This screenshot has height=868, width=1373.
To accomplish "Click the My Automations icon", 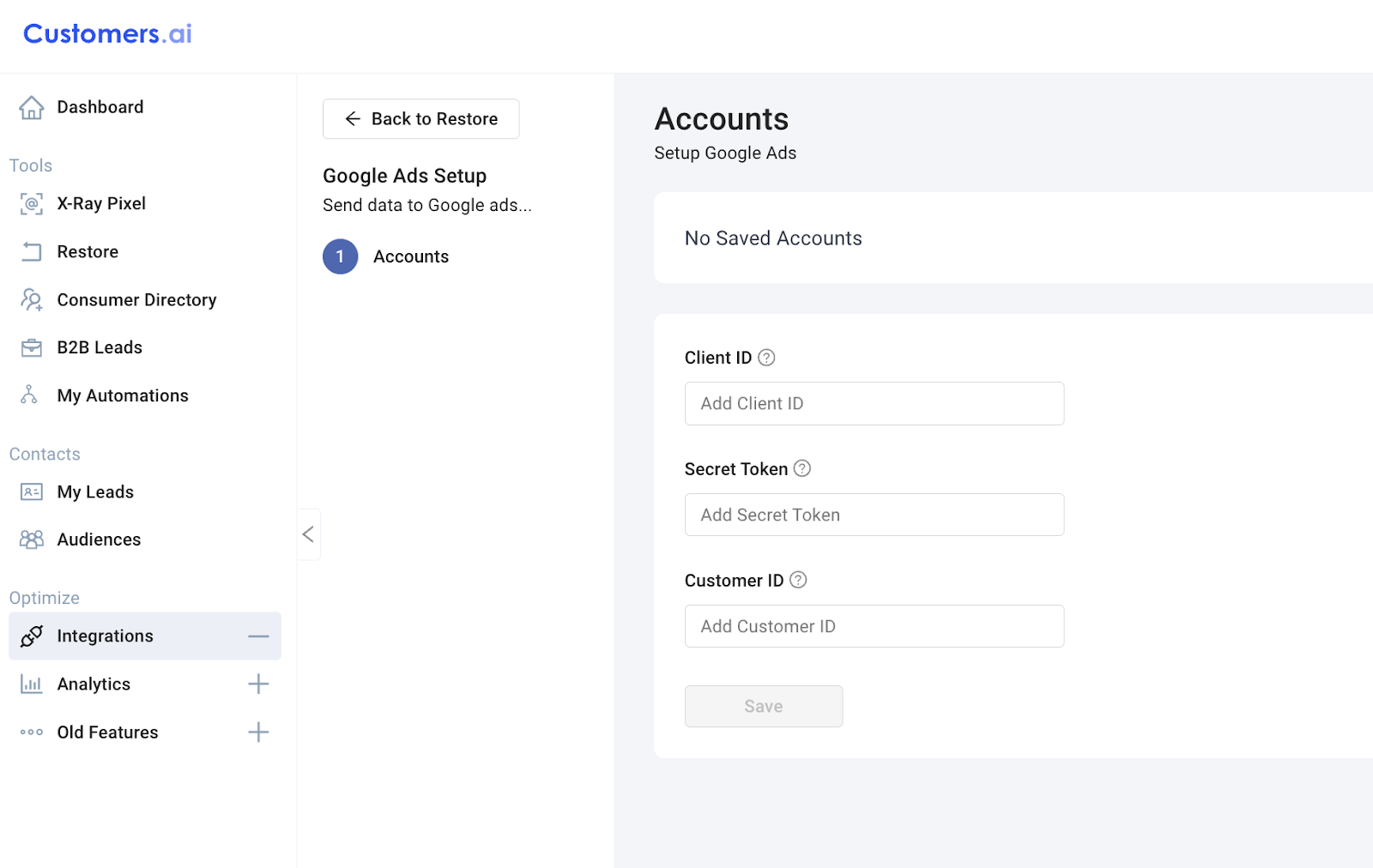I will pyautogui.click(x=29, y=395).
